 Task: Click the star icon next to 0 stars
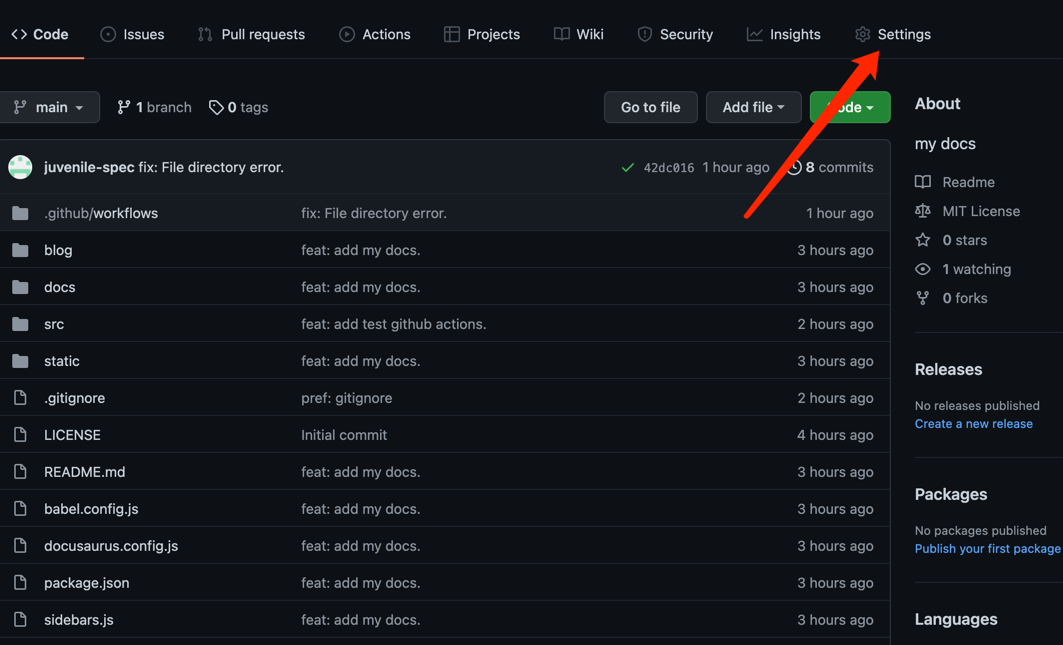click(x=923, y=240)
